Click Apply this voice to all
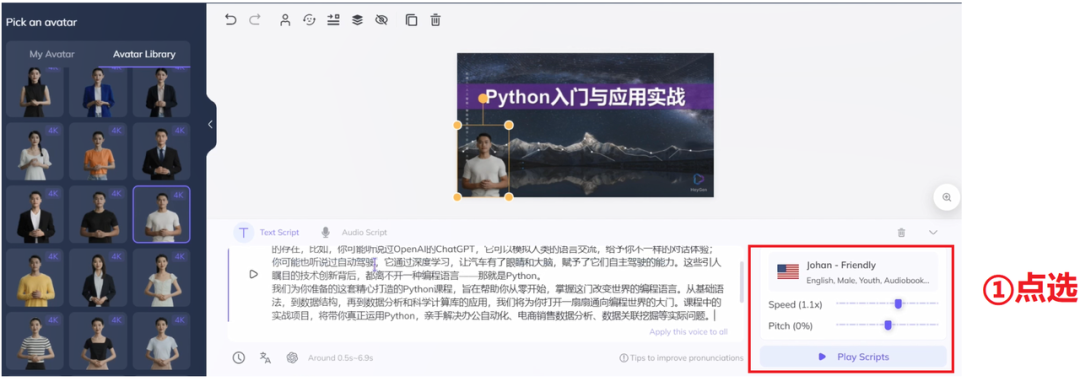This screenshot has width=1080, height=381. point(688,331)
